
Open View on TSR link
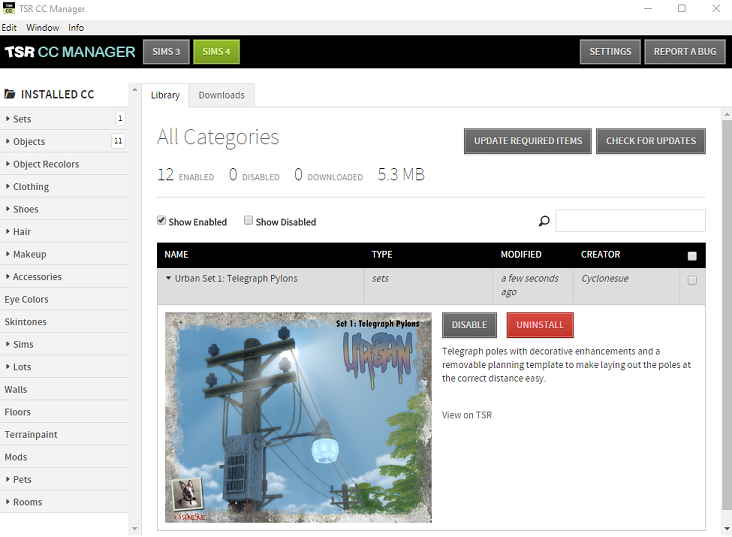pyautogui.click(x=467, y=415)
